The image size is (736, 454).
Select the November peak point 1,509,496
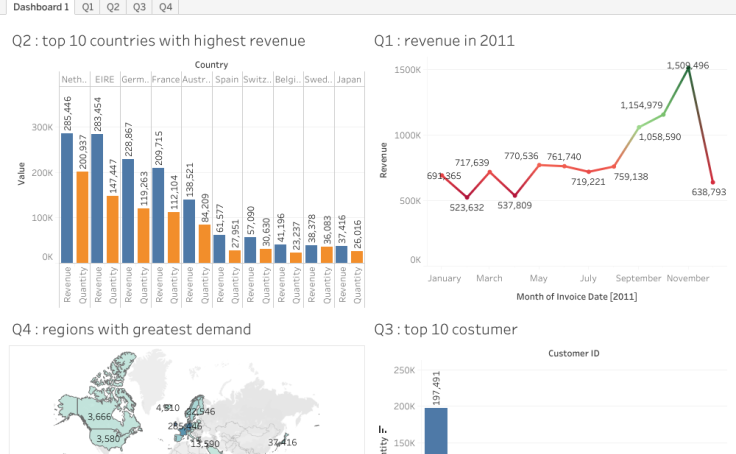coord(689,68)
